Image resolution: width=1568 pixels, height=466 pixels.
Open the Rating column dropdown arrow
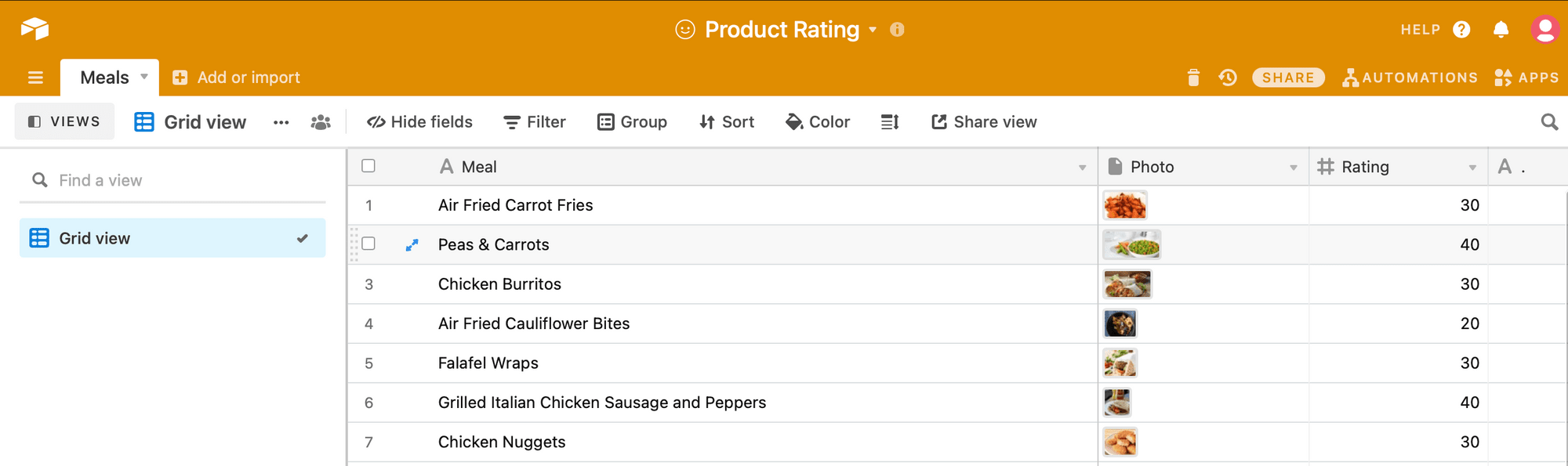click(x=1472, y=168)
